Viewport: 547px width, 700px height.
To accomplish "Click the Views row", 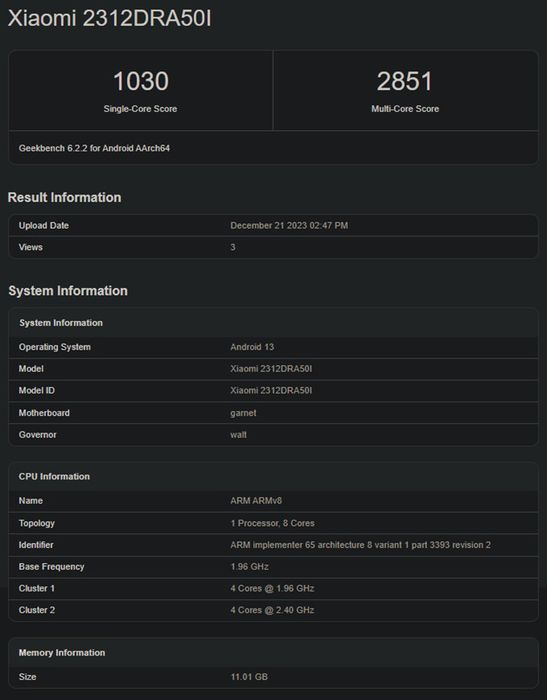I will [273, 247].
